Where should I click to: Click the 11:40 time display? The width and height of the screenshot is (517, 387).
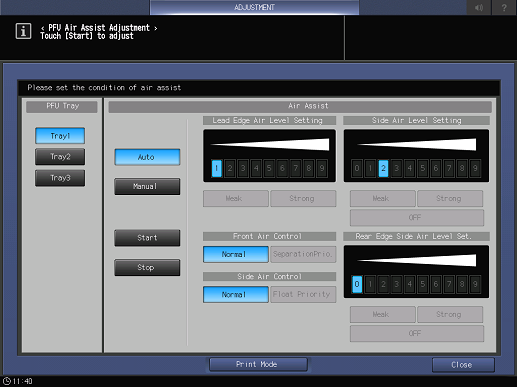pos(23,381)
